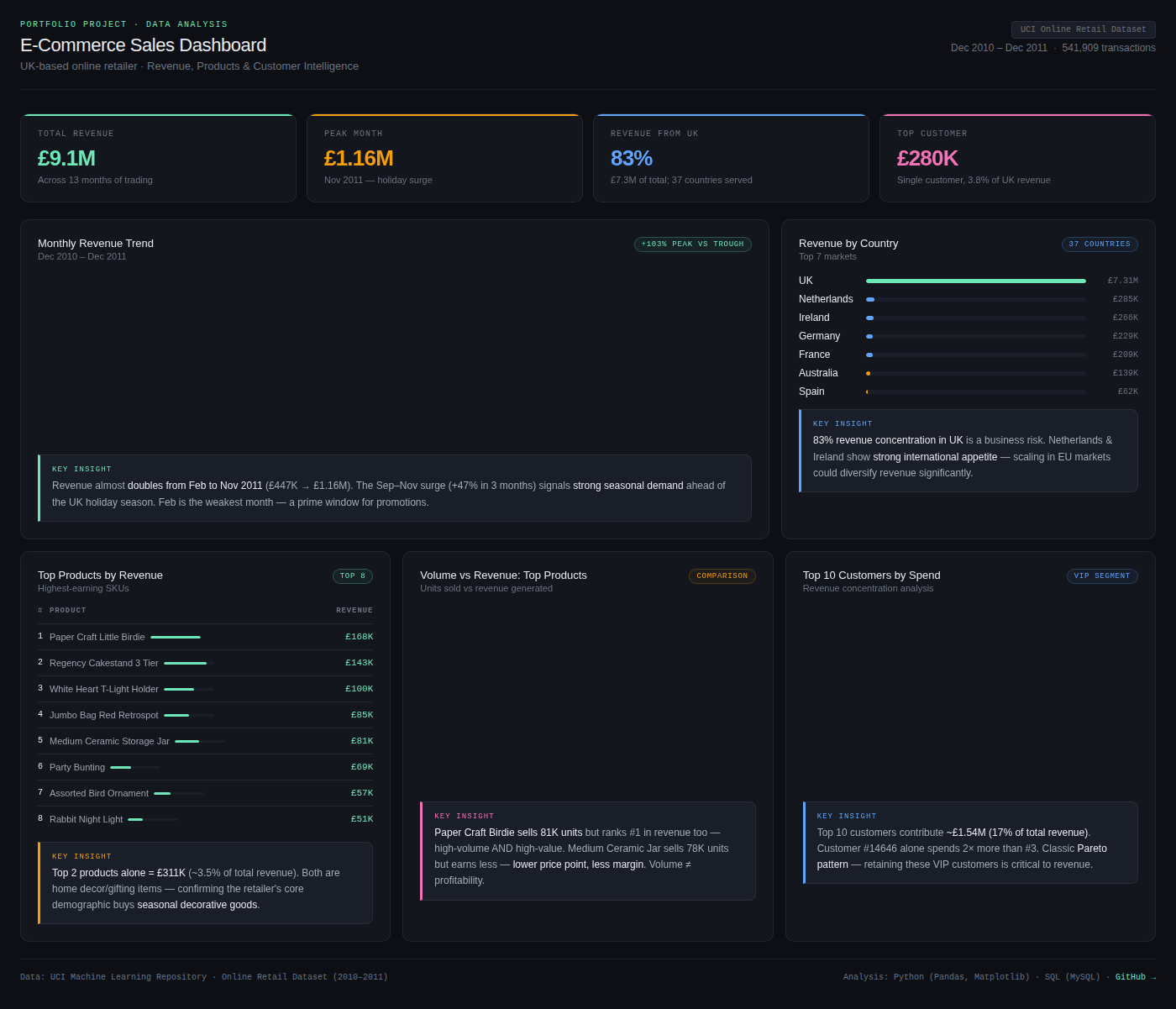The width and height of the screenshot is (1176, 1009).
Task: Open the GitHub link in the footer
Action: [1130, 977]
